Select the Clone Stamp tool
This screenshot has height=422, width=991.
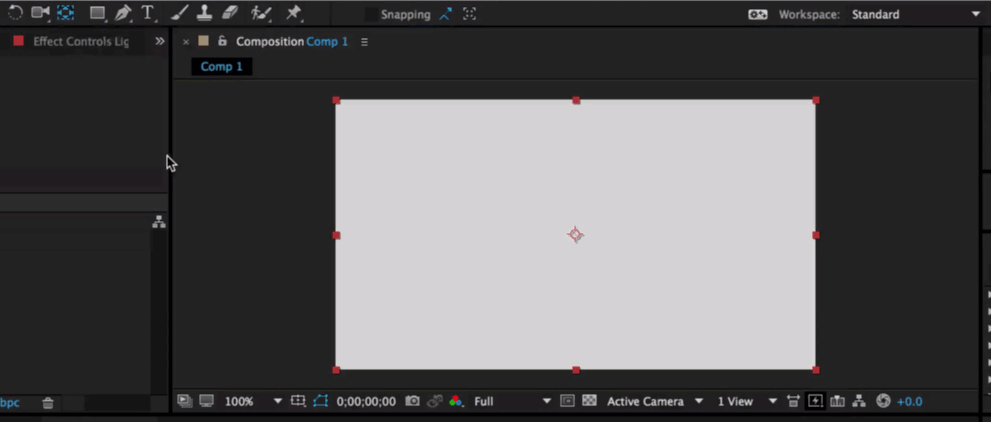[205, 13]
